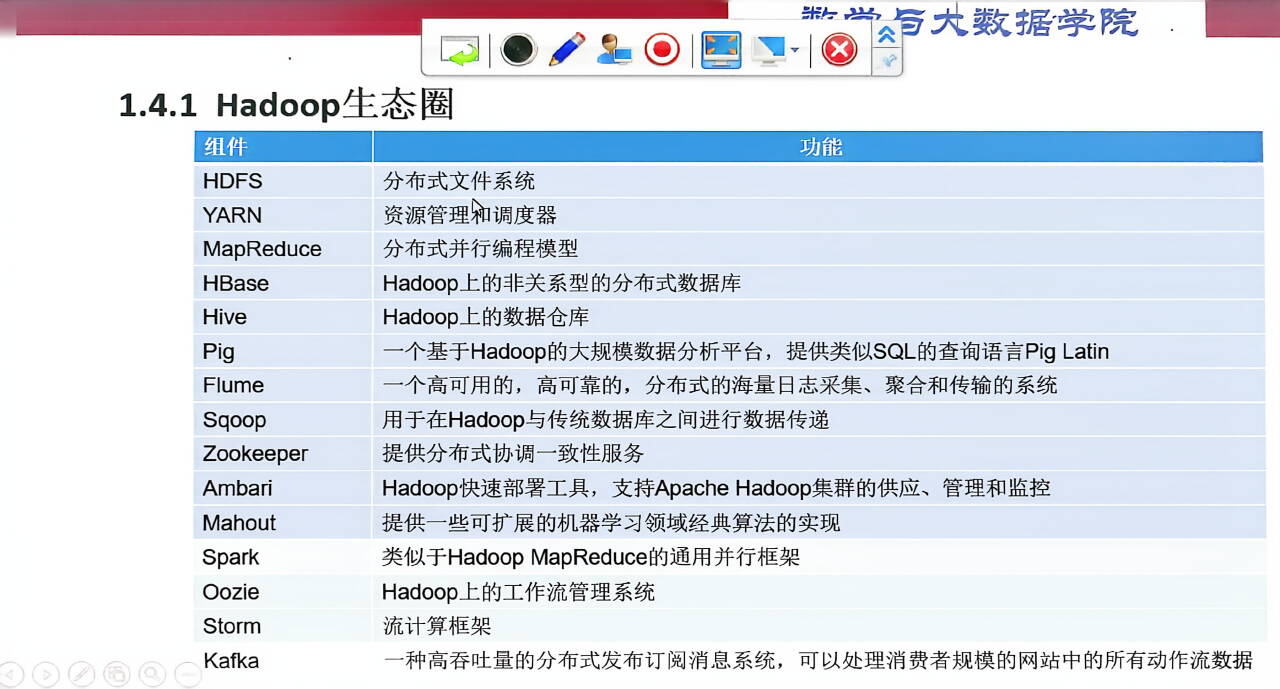Click the red X stop button in toolbar
Viewport: 1280px width, 689px height.
[x=839, y=49]
